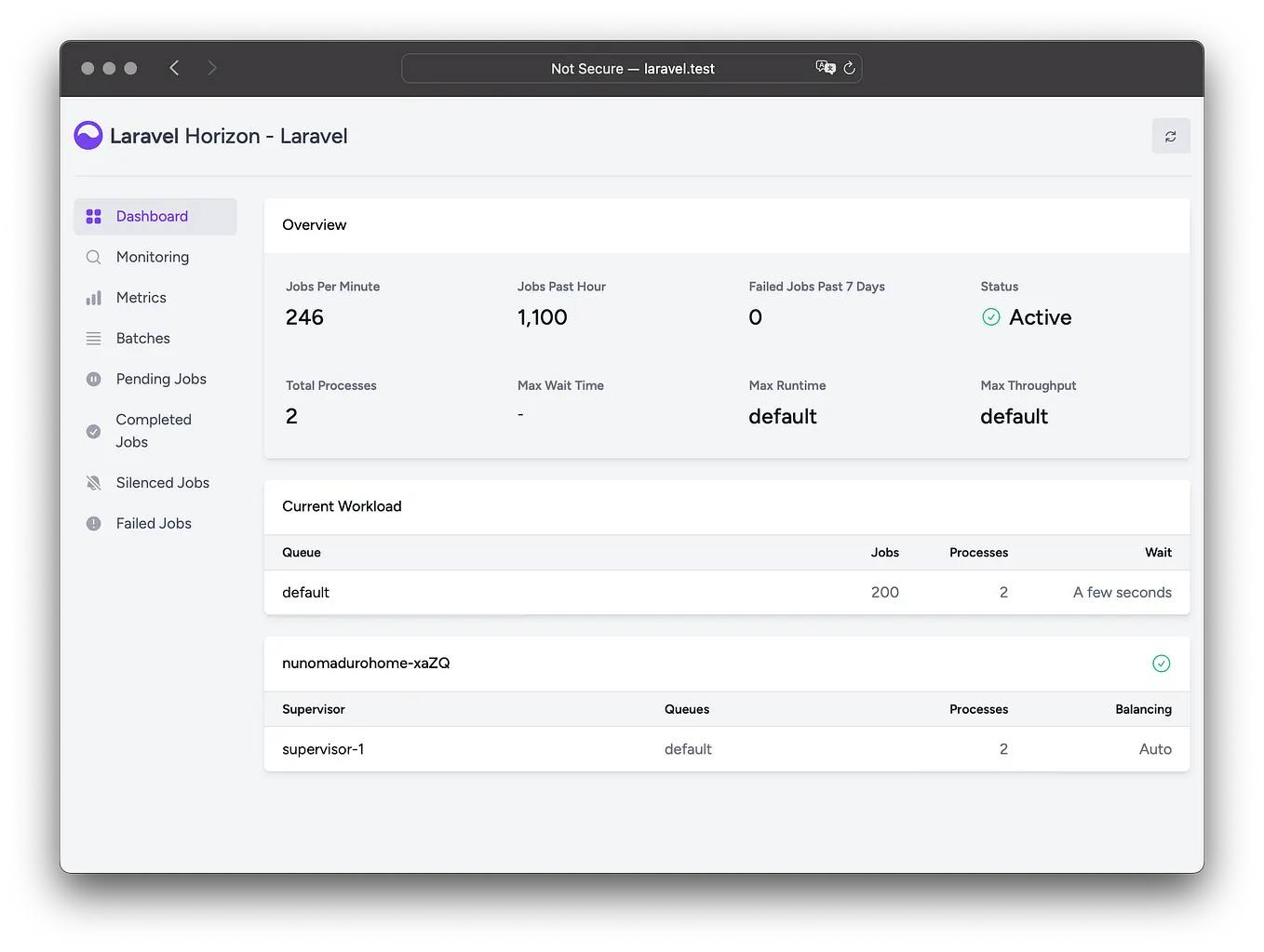Click inside the browser address bar
This screenshot has width=1264, height=952.
point(632,67)
